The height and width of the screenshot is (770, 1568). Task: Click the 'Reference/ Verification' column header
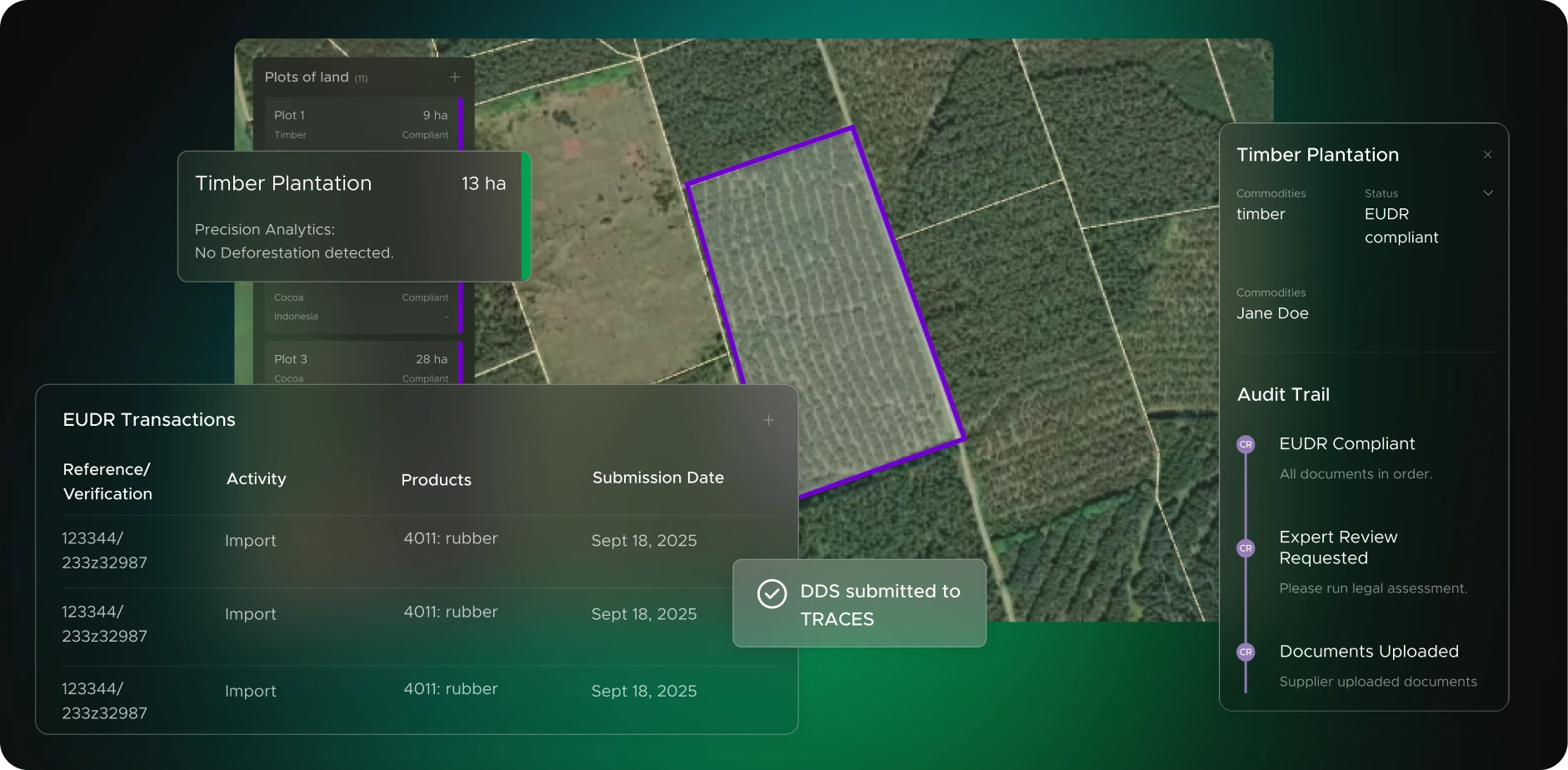click(x=107, y=482)
